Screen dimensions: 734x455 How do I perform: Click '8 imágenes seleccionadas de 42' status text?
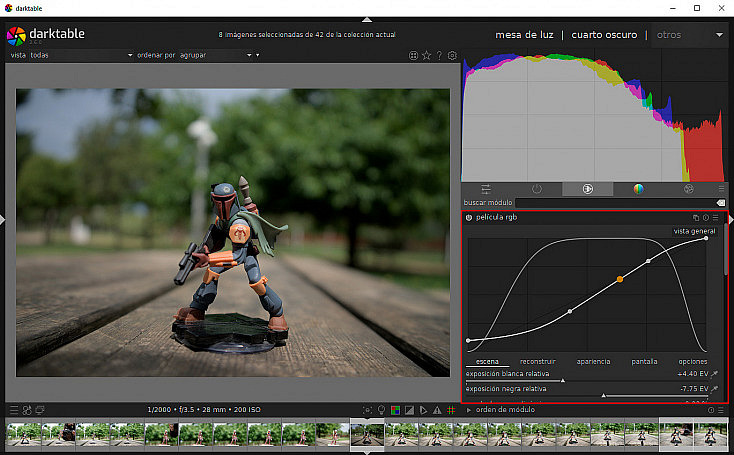point(307,35)
